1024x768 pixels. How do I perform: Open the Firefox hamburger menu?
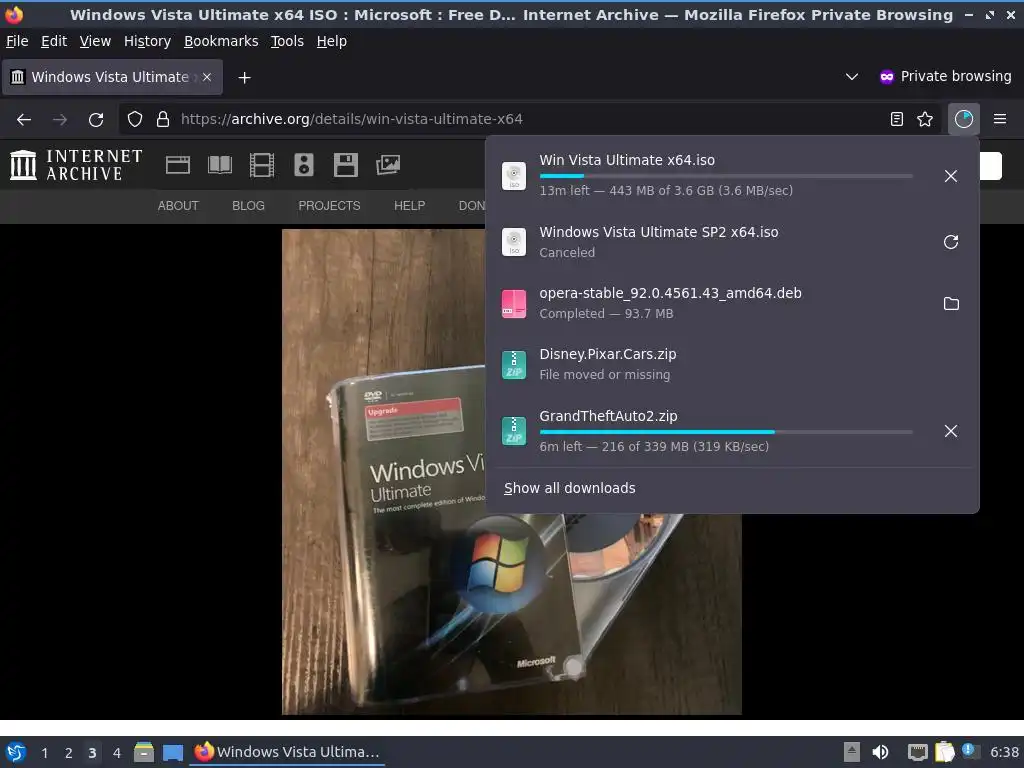pos(999,119)
